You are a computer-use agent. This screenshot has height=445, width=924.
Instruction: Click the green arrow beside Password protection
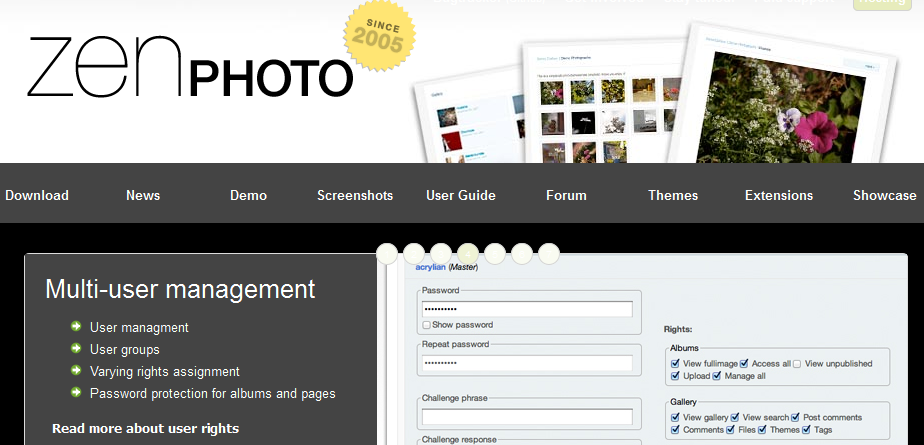click(75, 392)
